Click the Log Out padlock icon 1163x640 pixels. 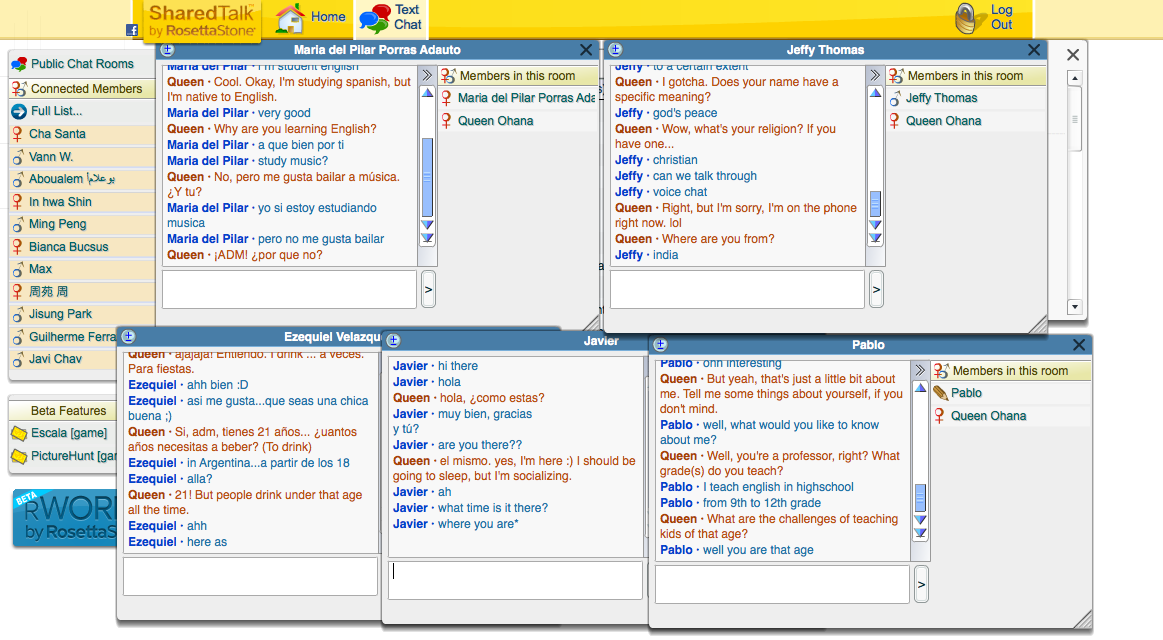pos(966,18)
